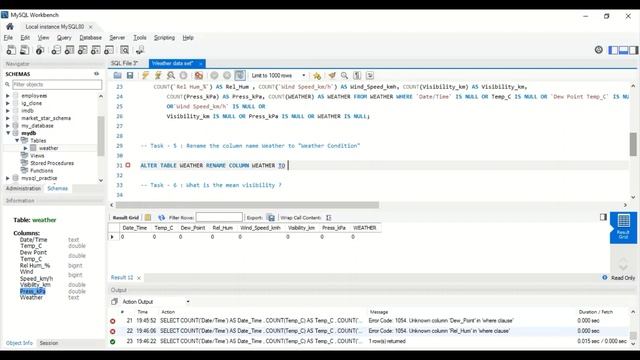Click the result grid form editor icon
The height and width of the screenshot is (360, 640).
pyautogui.click(x=148, y=218)
